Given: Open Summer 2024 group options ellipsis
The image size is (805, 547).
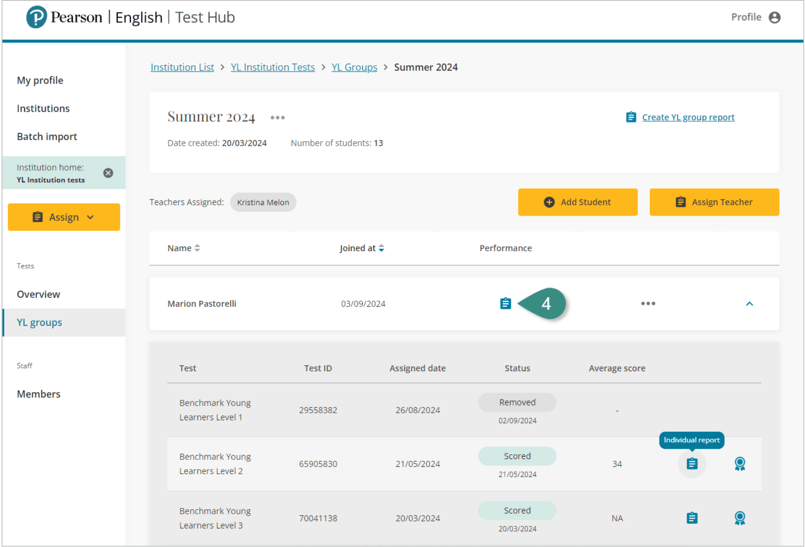Looking at the screenshot, I should 277,118.
